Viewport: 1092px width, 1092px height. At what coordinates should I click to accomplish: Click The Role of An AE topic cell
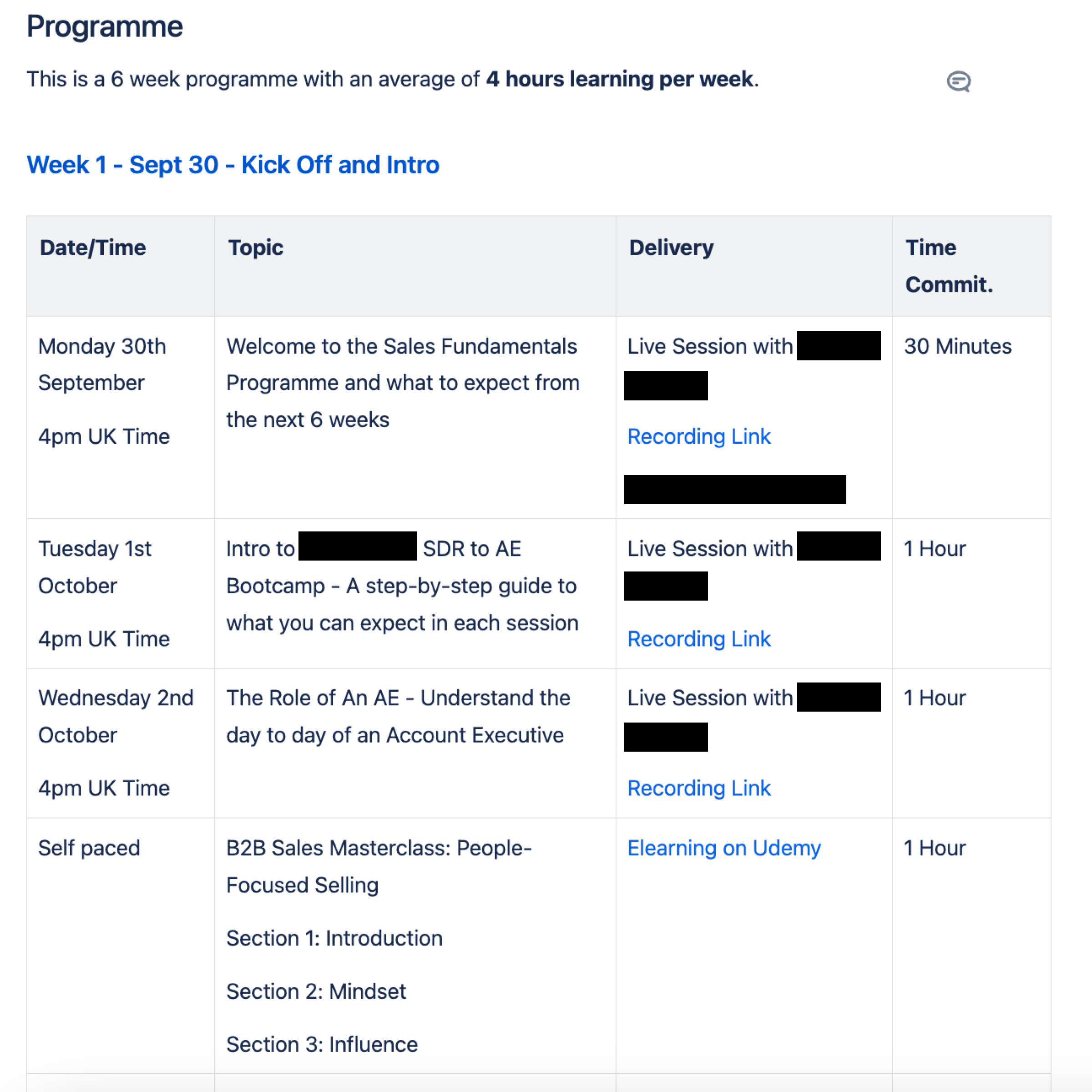click(x=398, y=716)
